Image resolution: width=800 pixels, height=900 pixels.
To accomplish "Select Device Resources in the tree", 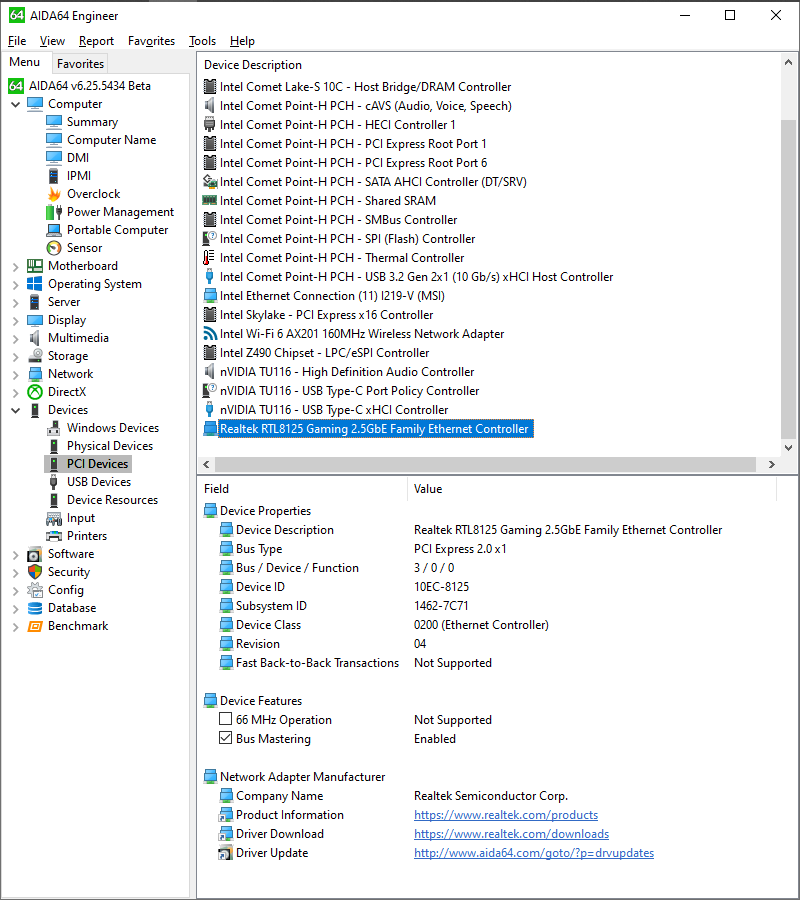I will (112, 500).
